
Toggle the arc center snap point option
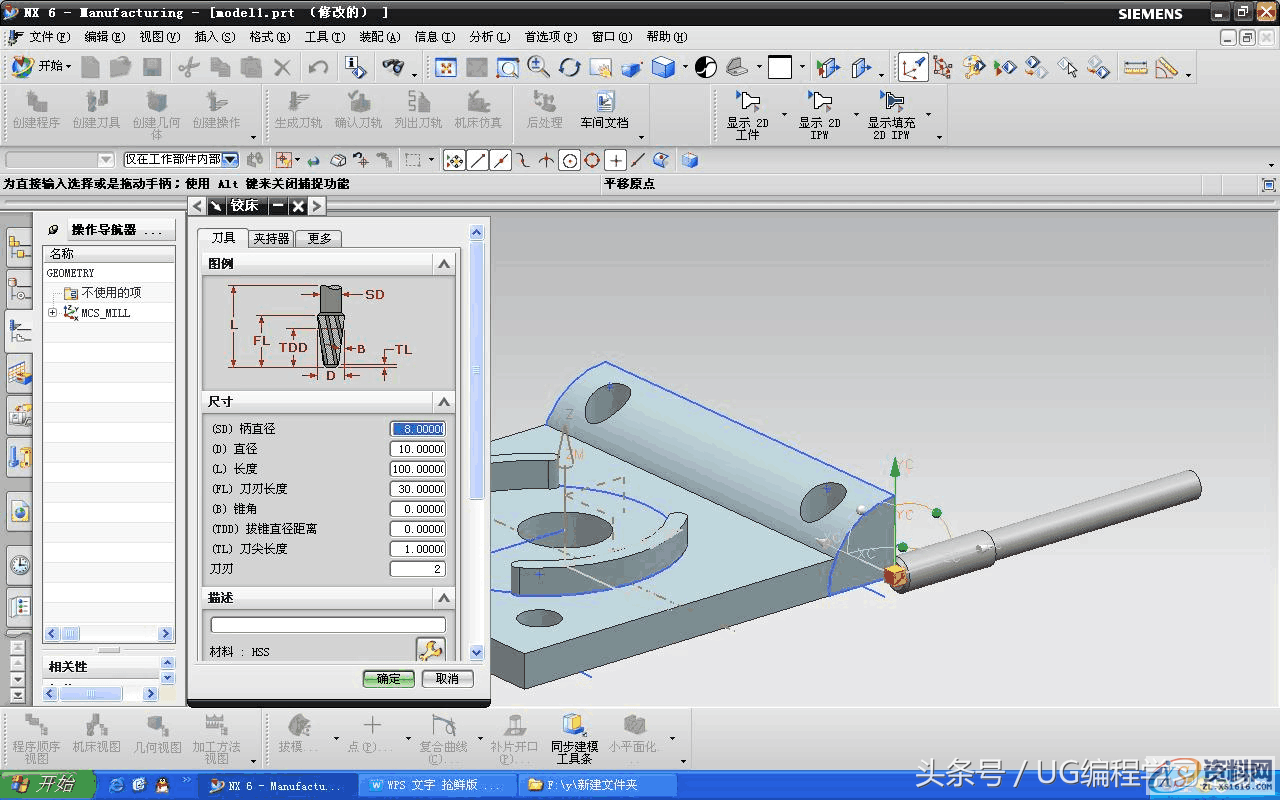pyautogui.click(x=569, y=160)
